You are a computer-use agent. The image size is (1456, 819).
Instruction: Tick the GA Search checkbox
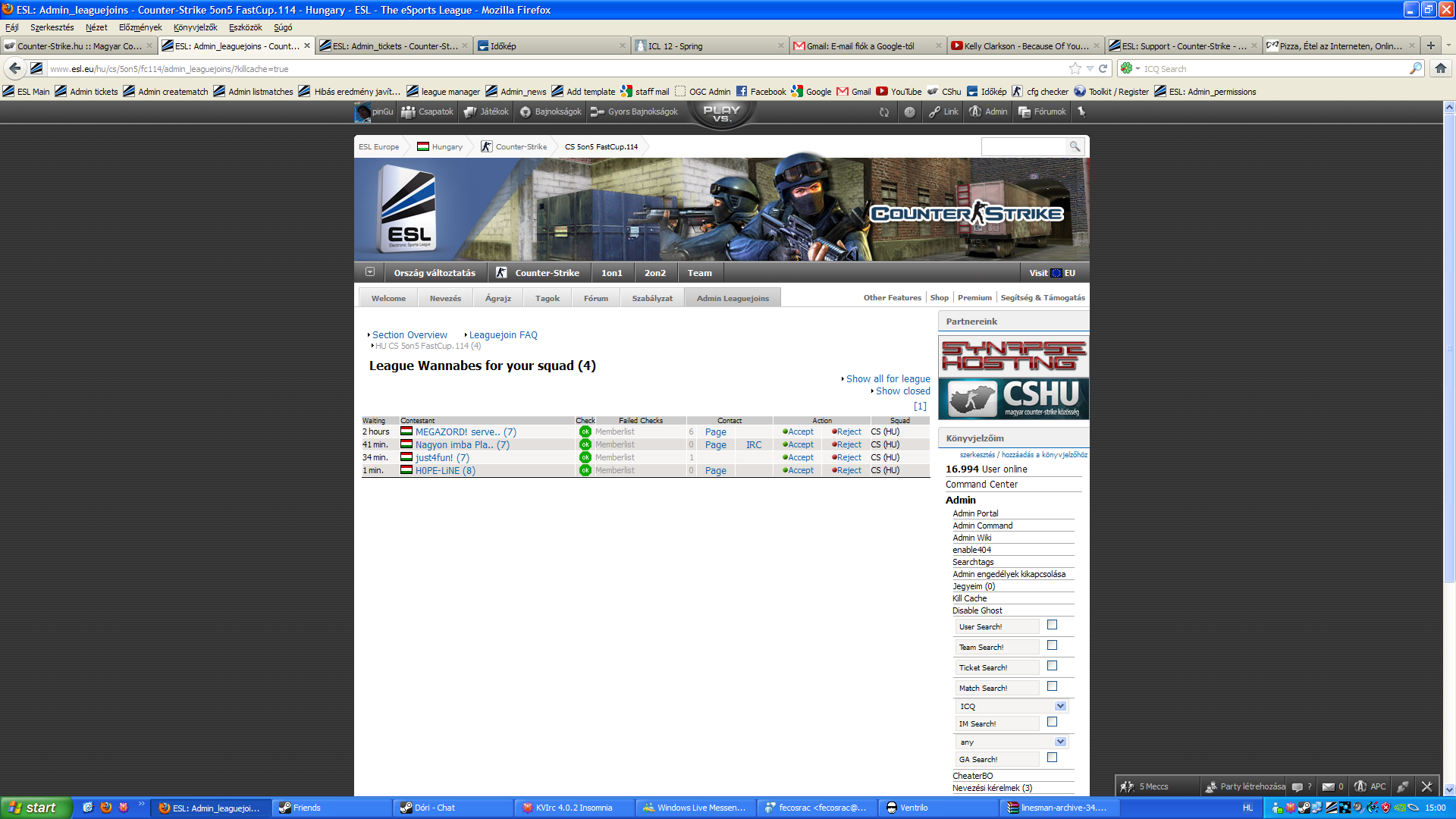pos(1052,758)
